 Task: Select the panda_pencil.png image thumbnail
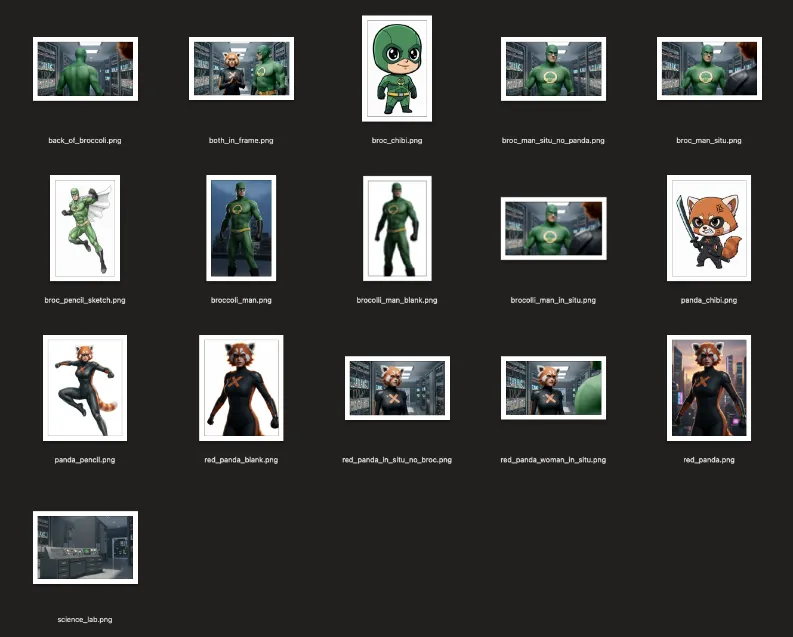[85, 388]
